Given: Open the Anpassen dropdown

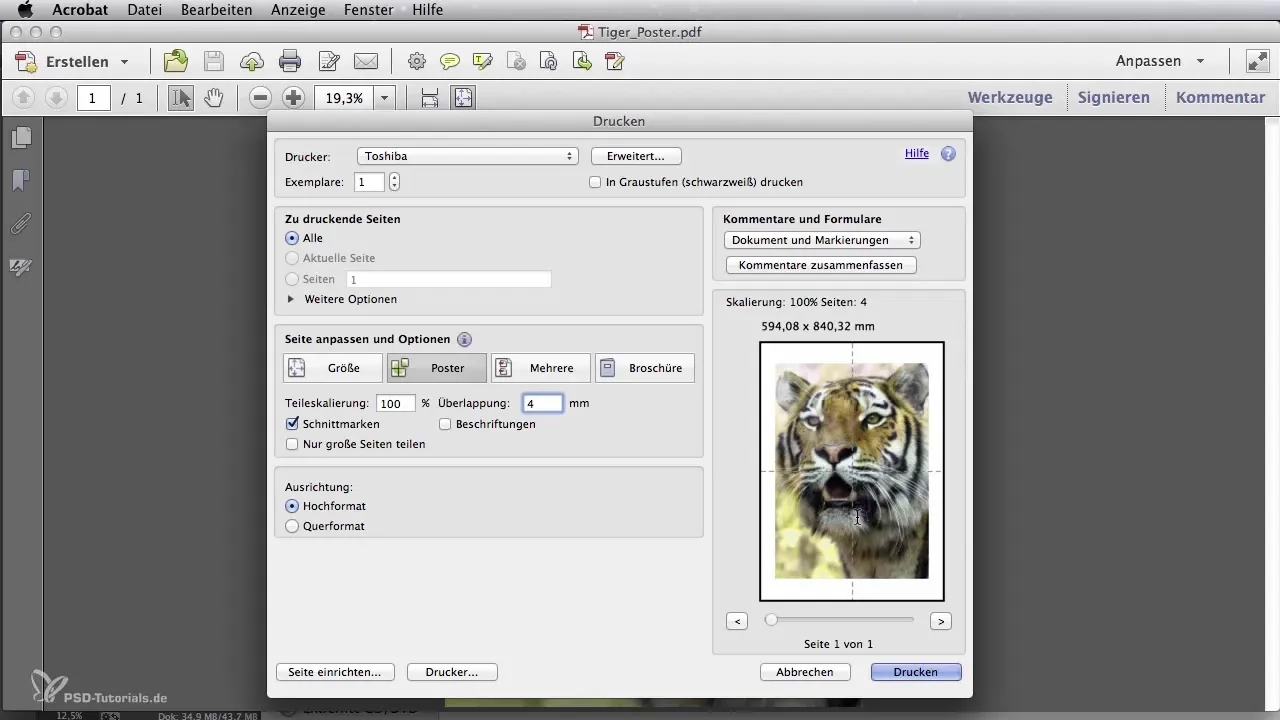Looking at the screenshot, I should click(1160, 61).
